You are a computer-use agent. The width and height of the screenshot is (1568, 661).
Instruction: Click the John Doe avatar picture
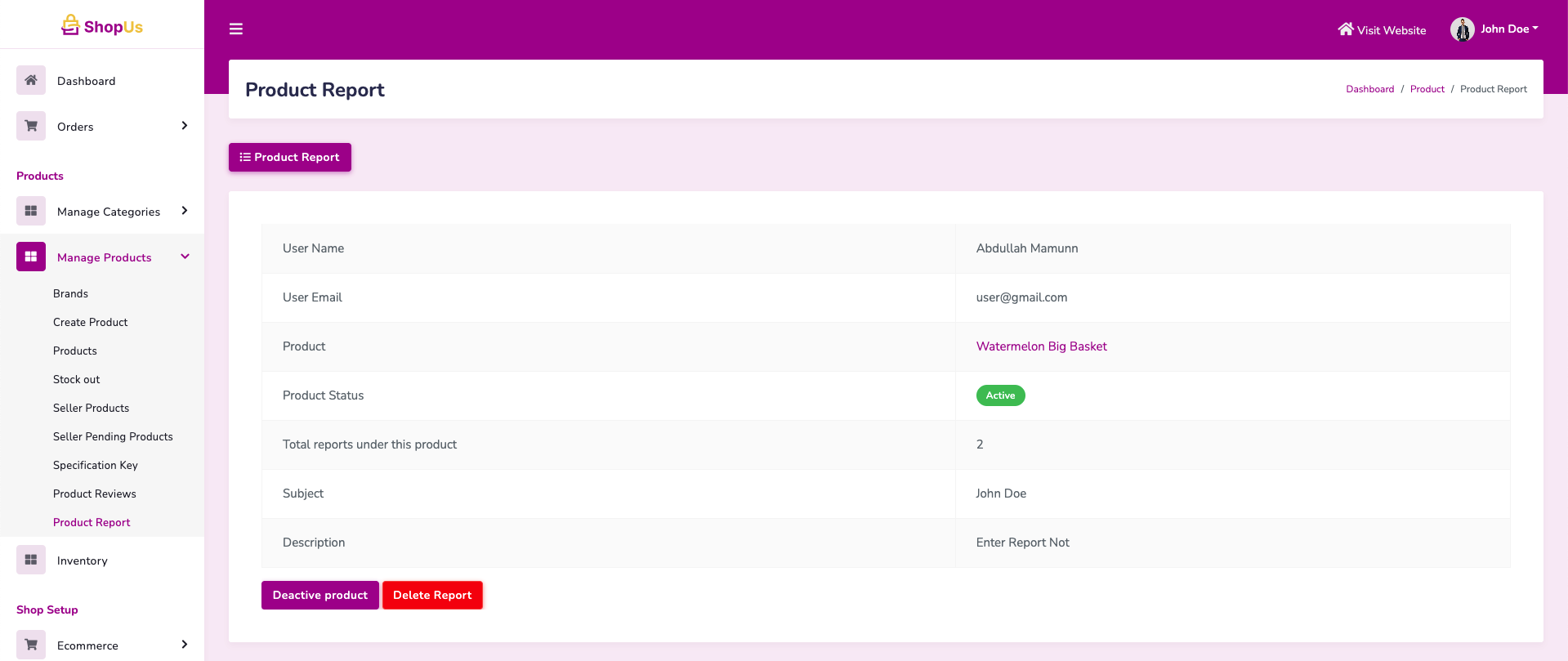[x=1462, y=29]
